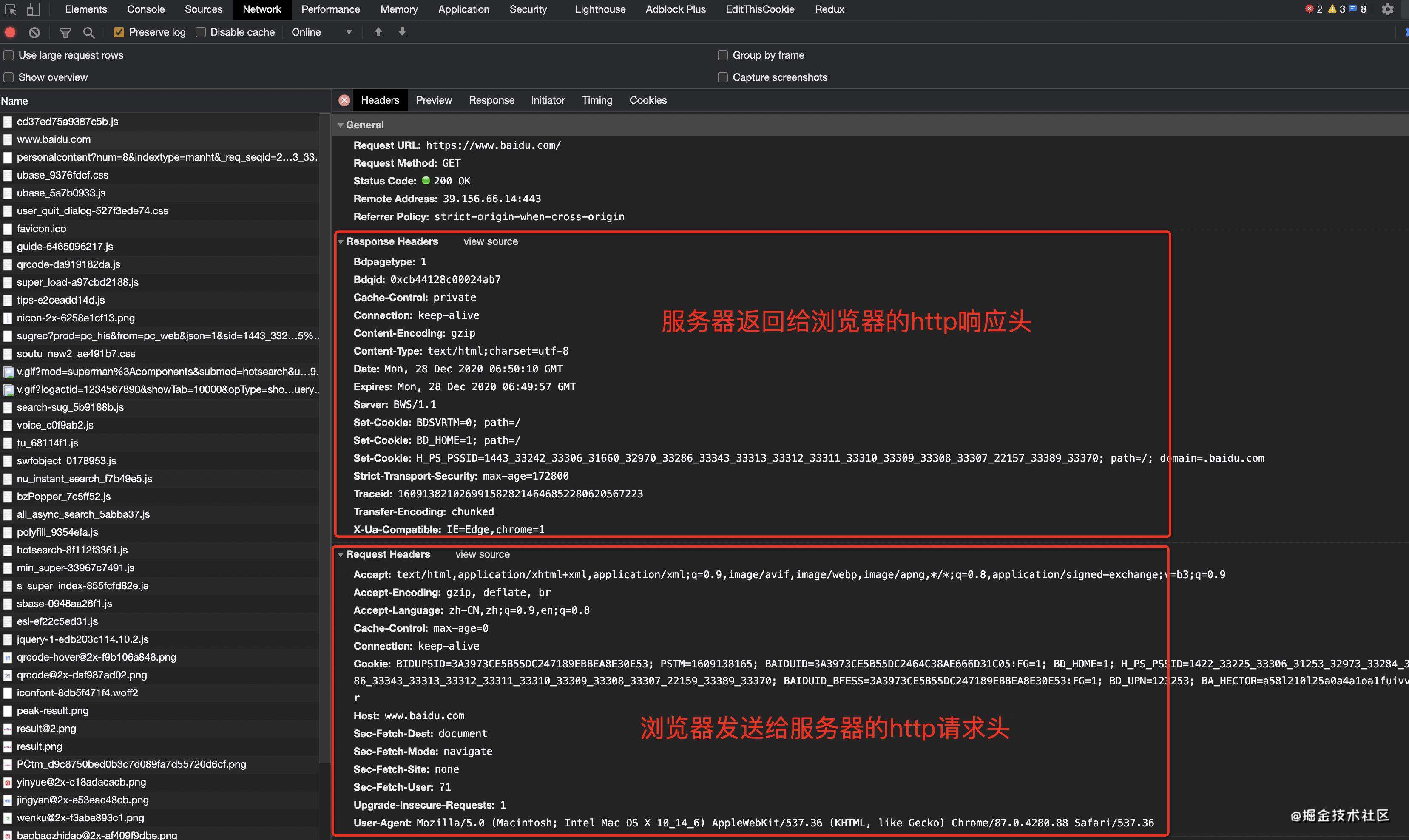The image size is (1409, 840).
Task: Click icon of qrcode-hover@2x png row
Action: 8,657
